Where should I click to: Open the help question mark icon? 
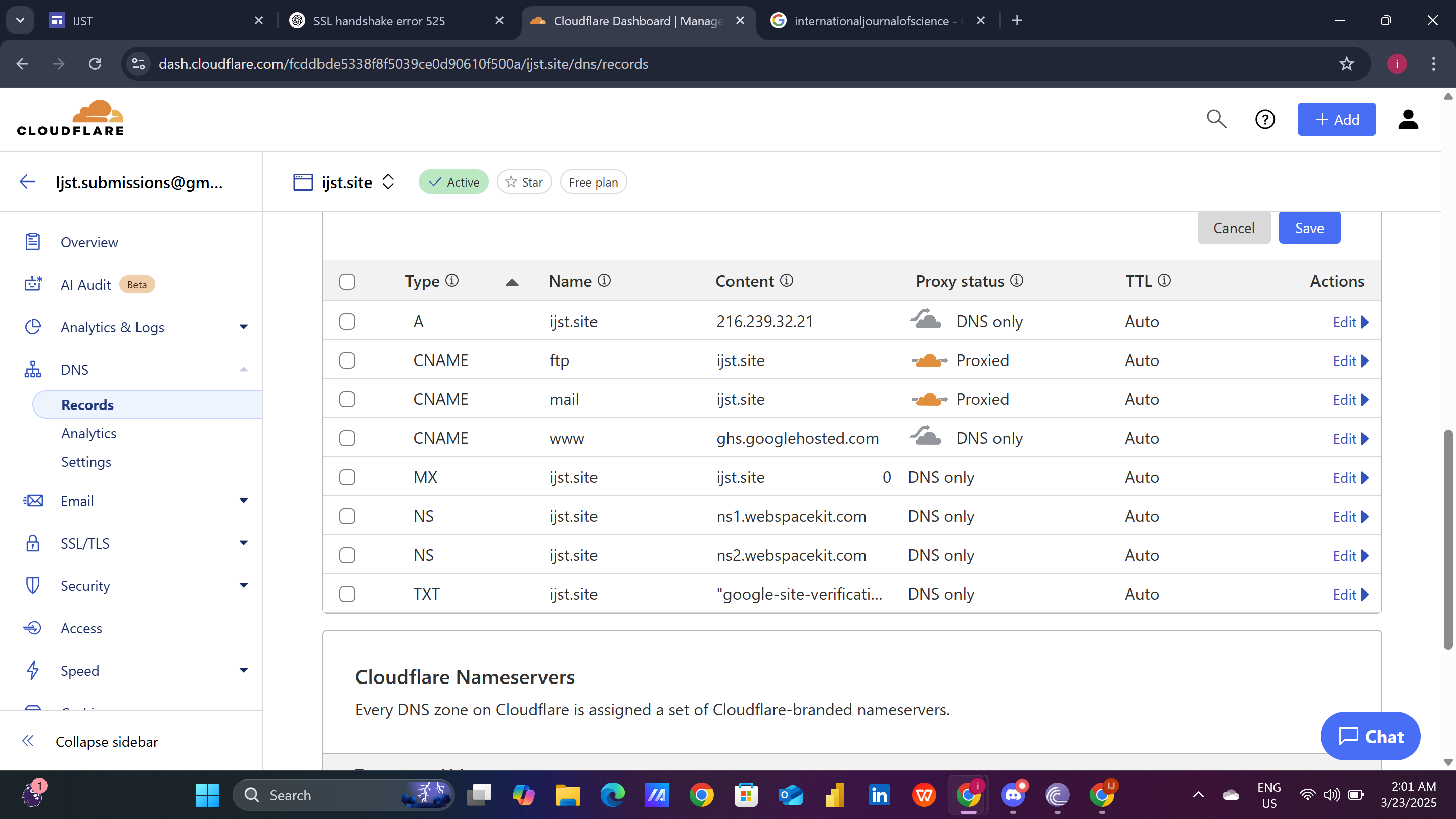pos(1264,119)
